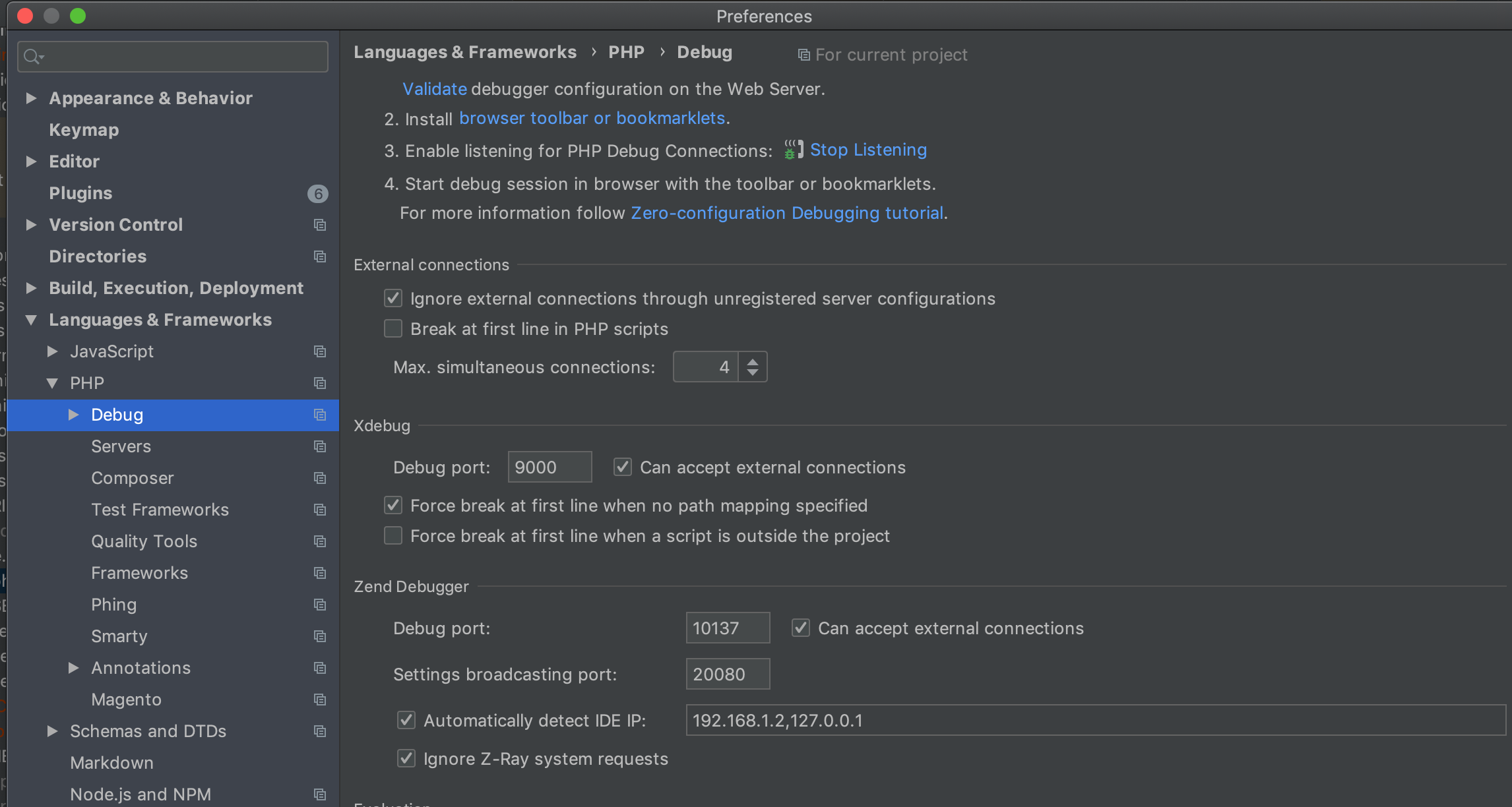The width and height of the screenshot is (1512, 807).
Task: Toggle Force break when no path mapping specified
Action: (x=393, y=505)
